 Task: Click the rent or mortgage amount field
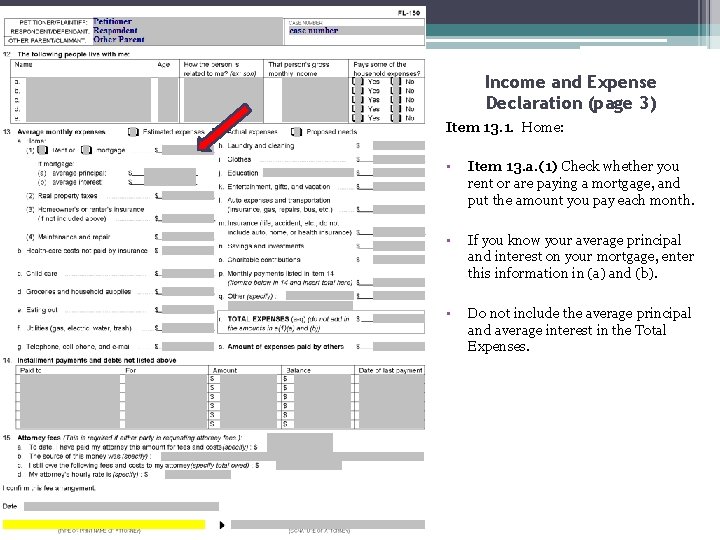[188, 150]
